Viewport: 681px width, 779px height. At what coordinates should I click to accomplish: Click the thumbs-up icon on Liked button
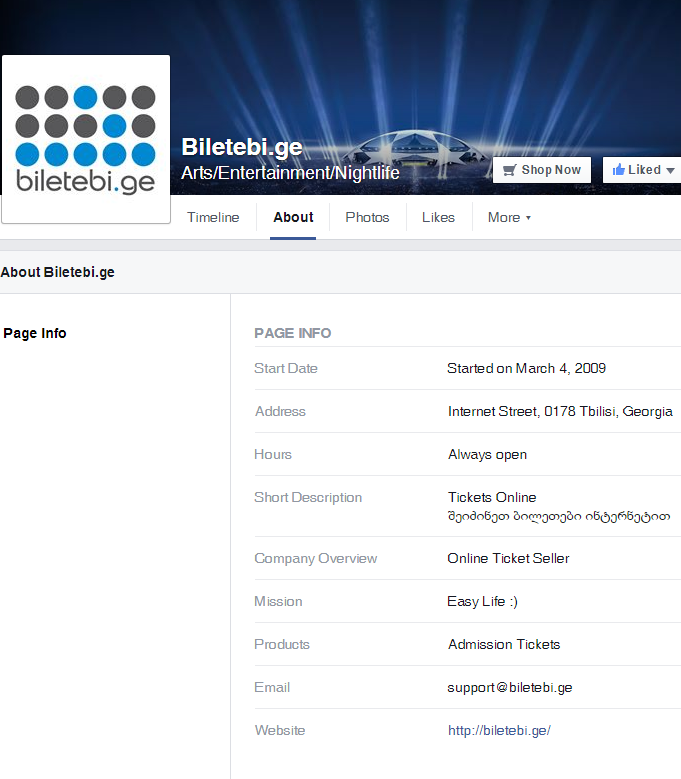coord(618,170)
